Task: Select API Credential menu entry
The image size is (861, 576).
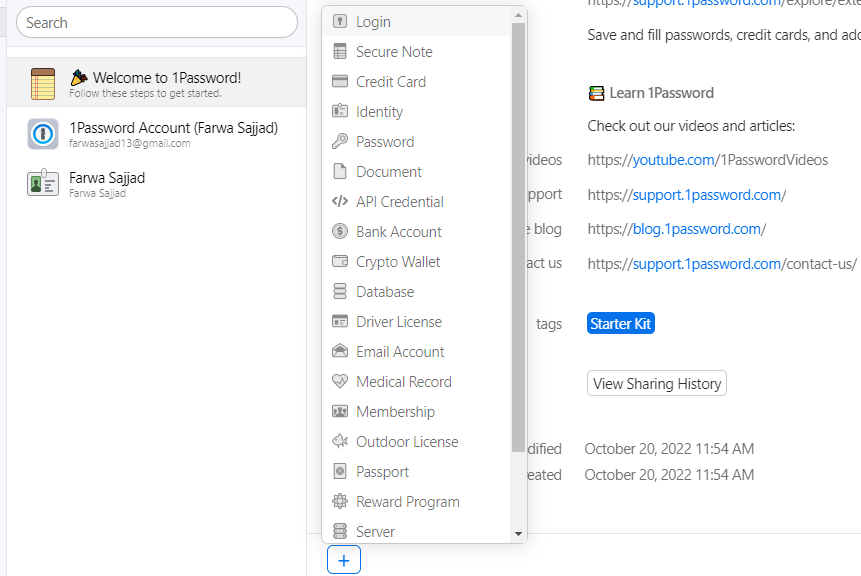Action: (x=399, y=202)
